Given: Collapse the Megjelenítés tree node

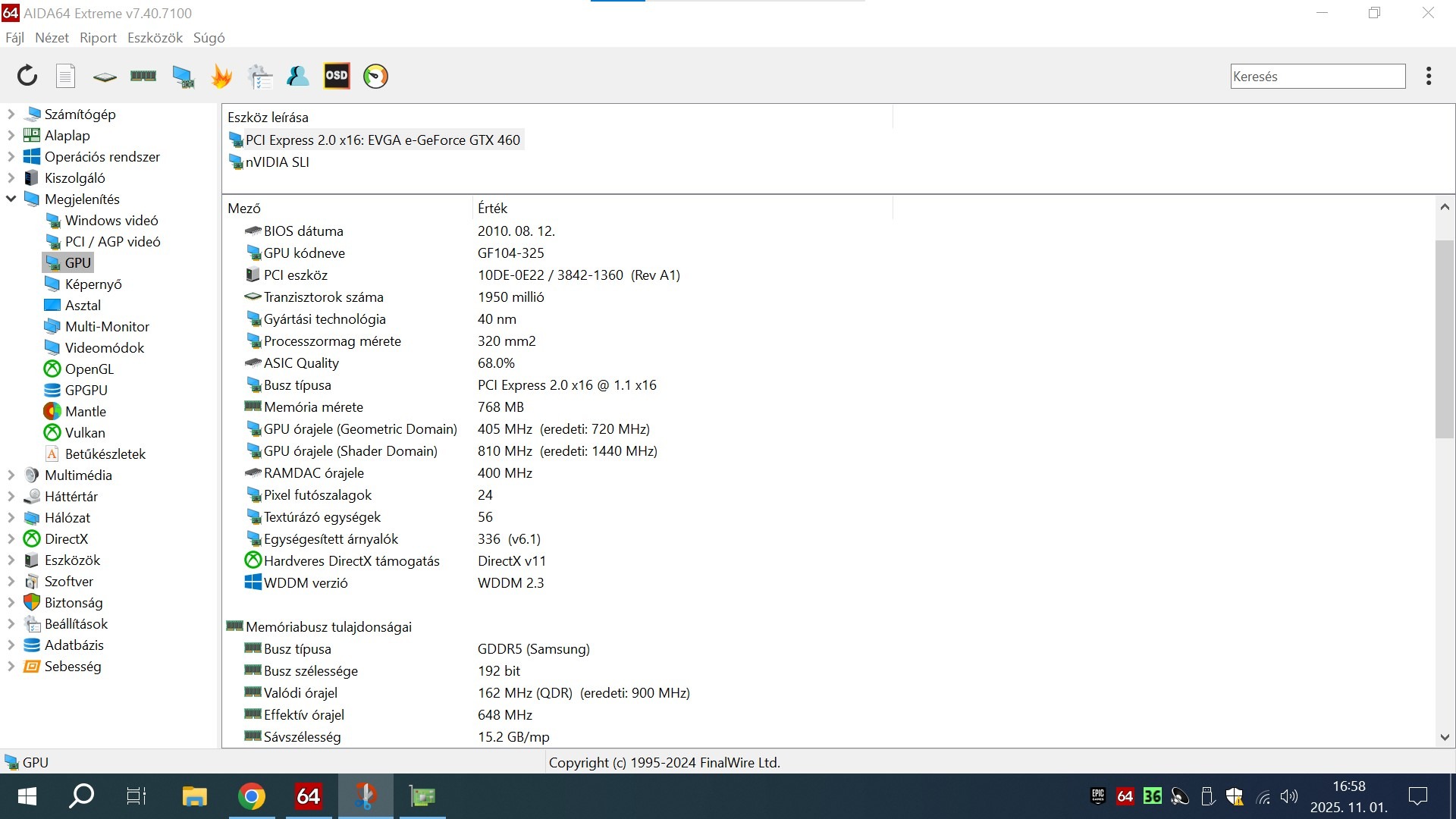Looking at the screenshot, I should point(11,199).
